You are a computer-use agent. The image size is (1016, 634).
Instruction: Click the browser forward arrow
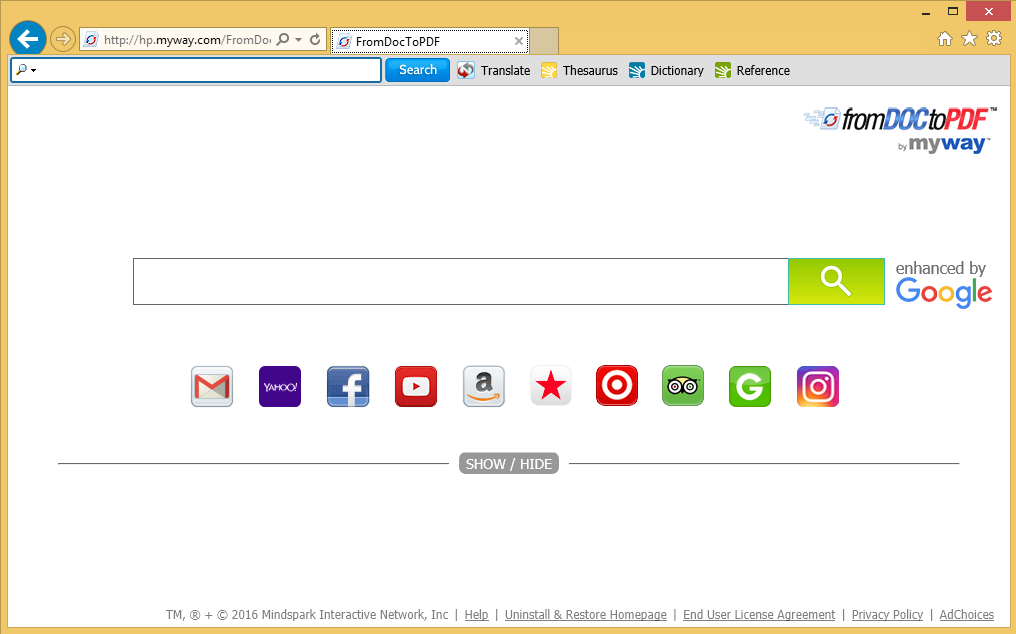pos(63,40)
